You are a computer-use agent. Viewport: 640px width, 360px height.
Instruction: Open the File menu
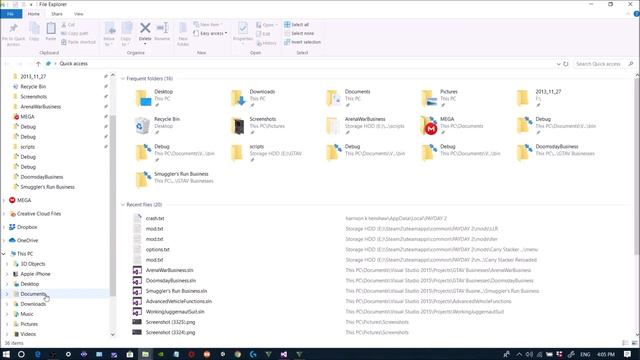[11, 14]
